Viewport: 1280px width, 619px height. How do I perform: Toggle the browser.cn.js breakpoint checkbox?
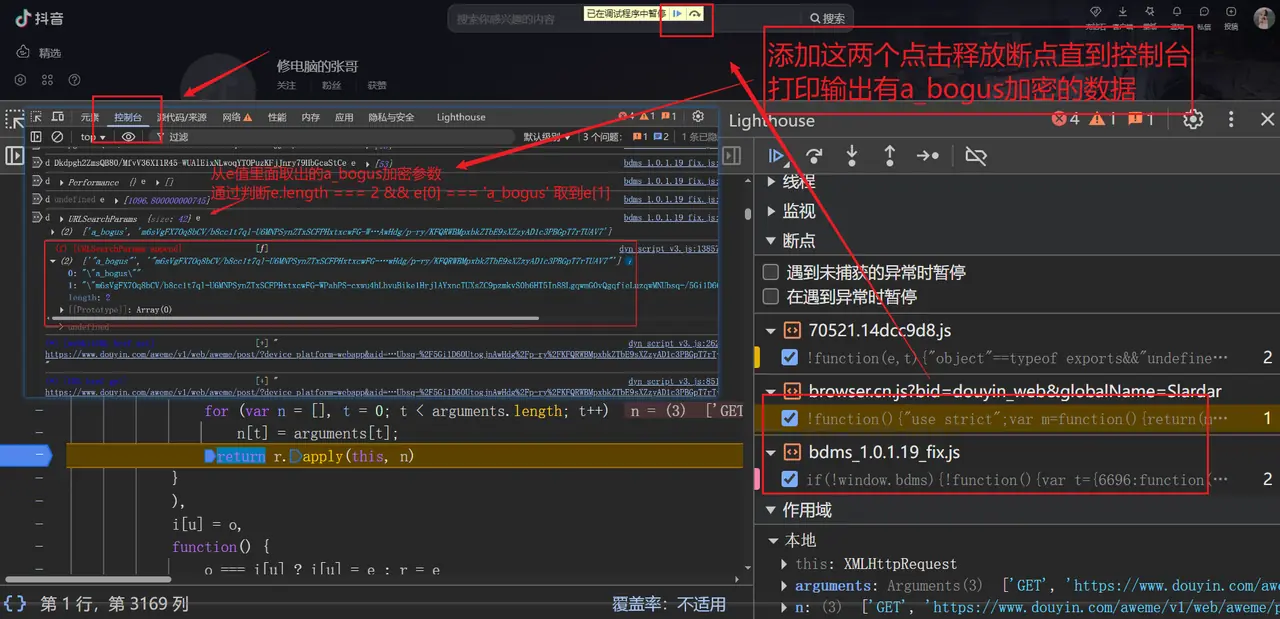click(789, 419)
